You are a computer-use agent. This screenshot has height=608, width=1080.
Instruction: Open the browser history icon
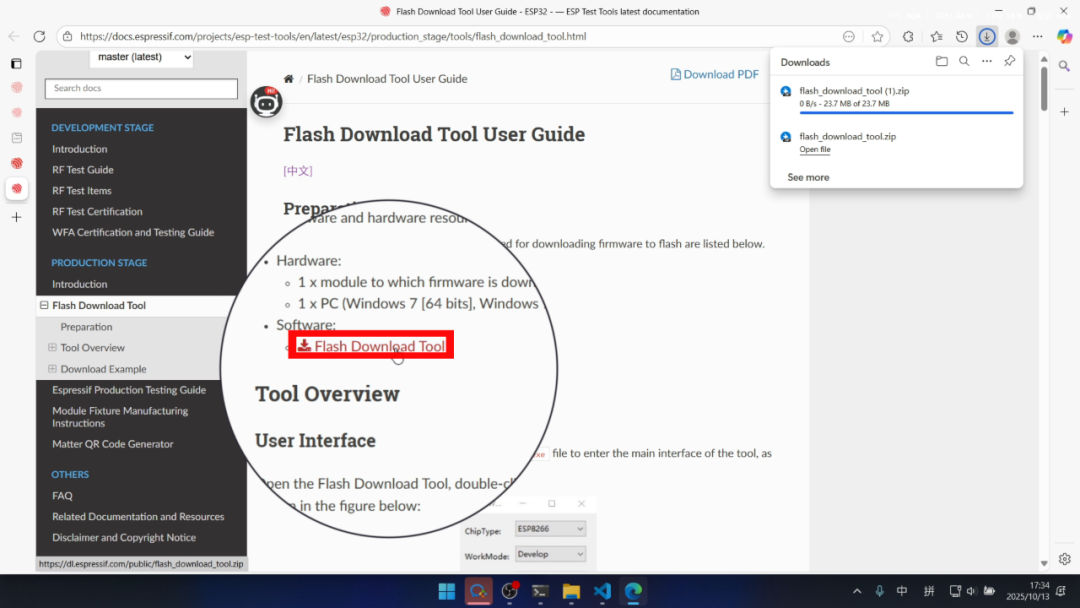click(961, 37)
